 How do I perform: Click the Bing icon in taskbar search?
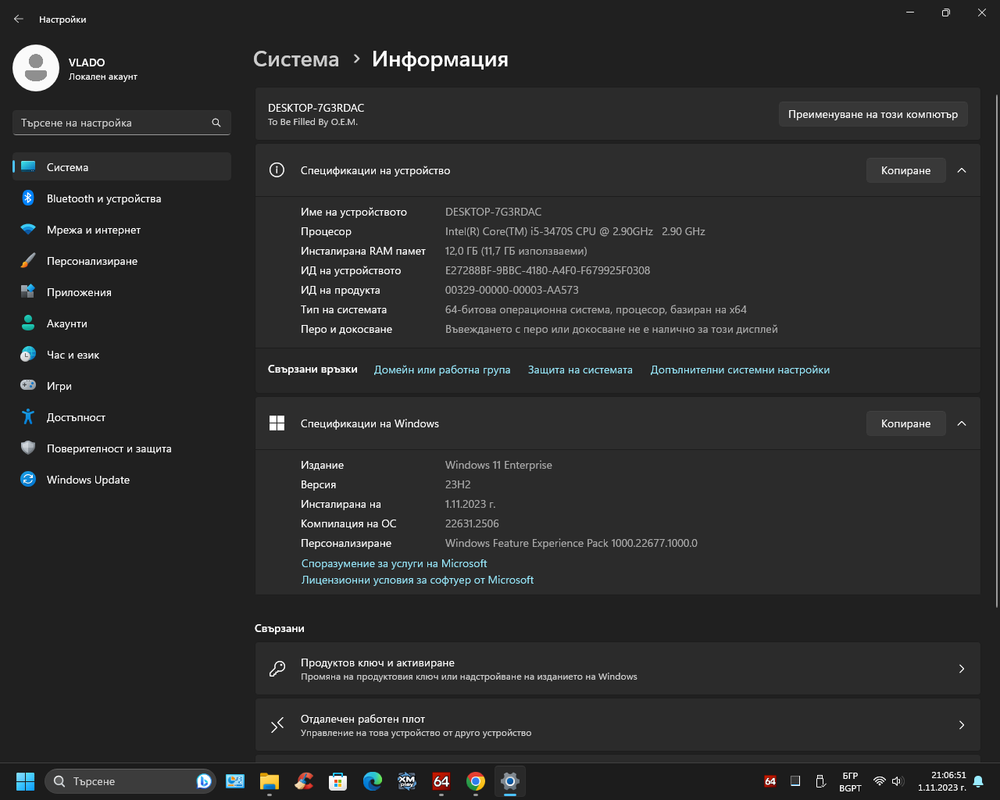203,781
